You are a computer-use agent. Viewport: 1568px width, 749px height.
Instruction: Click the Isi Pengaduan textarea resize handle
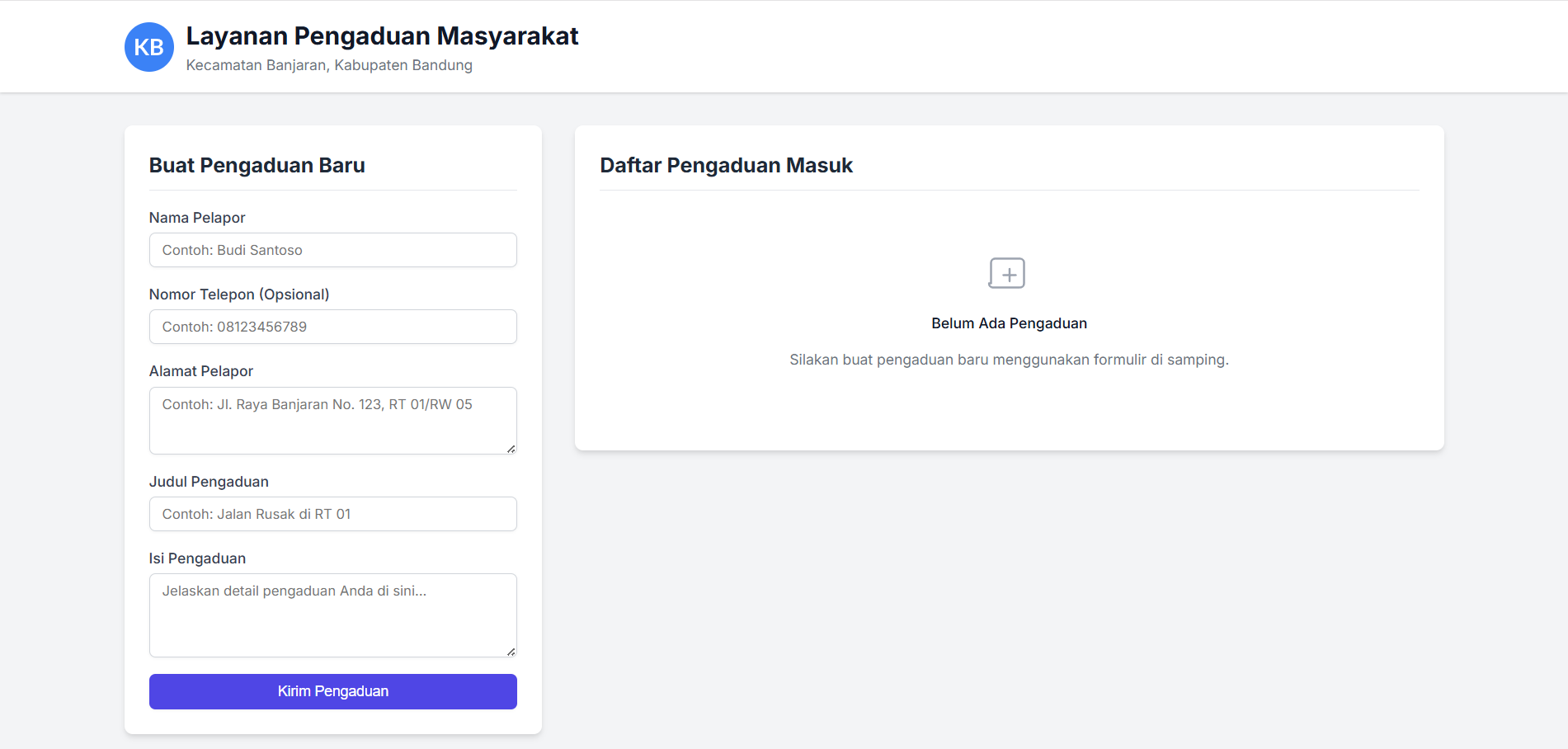coord(511,652)
